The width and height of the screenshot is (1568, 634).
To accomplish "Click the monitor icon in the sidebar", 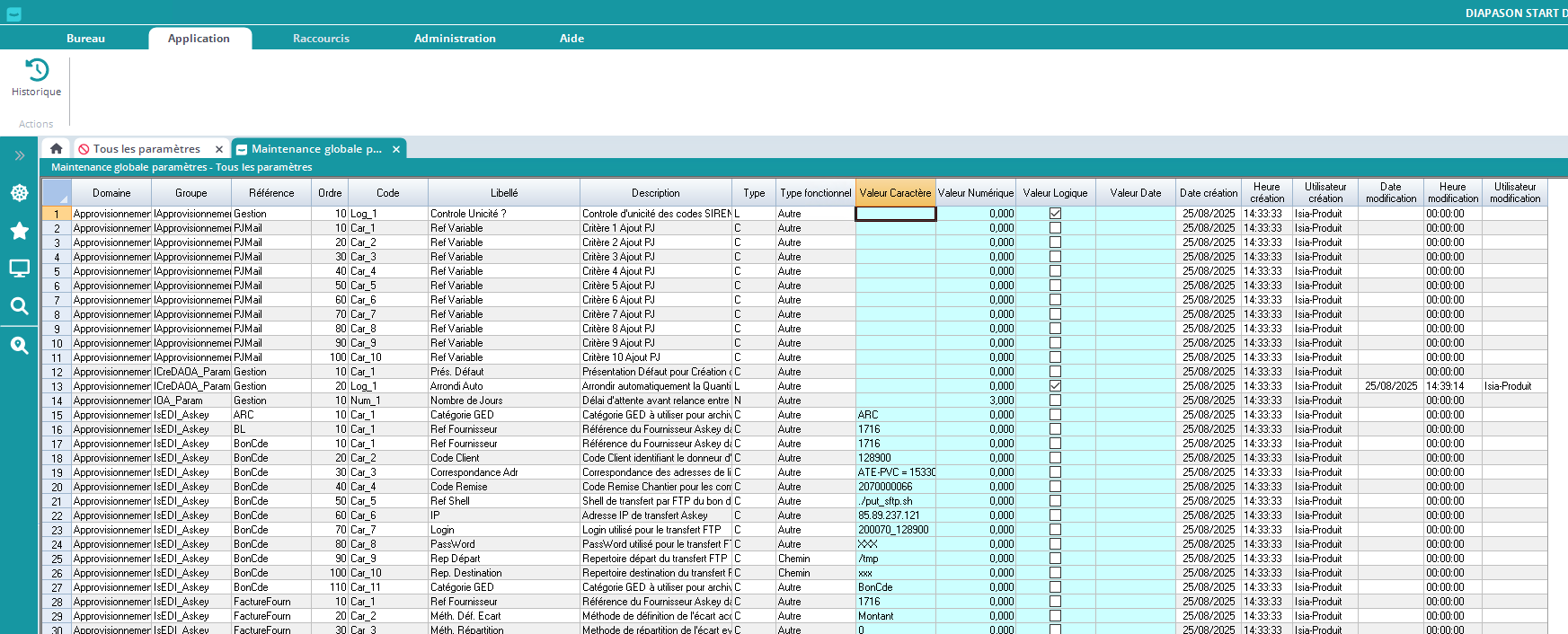I will click(x=19, y=269).
